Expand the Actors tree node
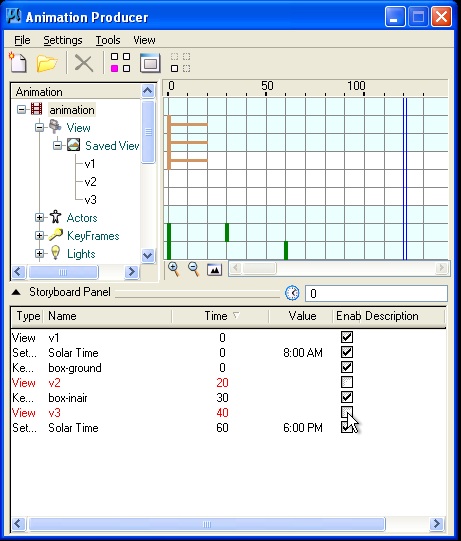 39,218
